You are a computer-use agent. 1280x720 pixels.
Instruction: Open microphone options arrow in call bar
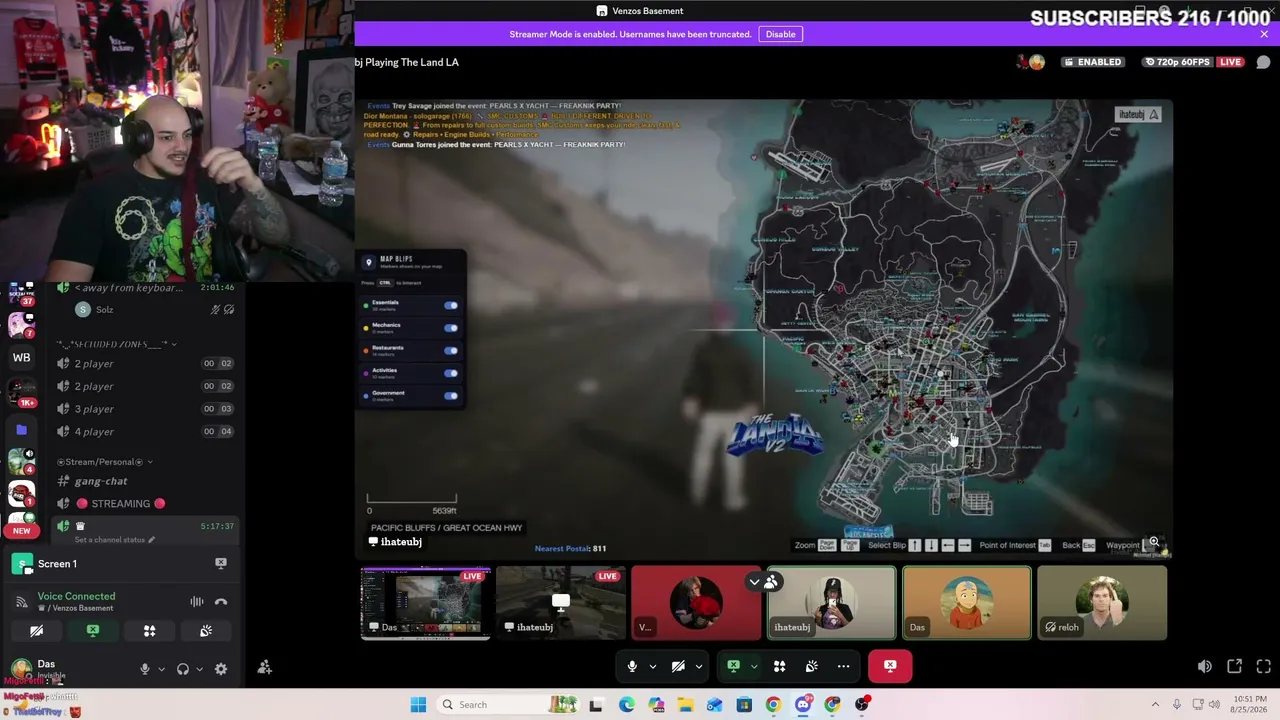click(653, 666)
